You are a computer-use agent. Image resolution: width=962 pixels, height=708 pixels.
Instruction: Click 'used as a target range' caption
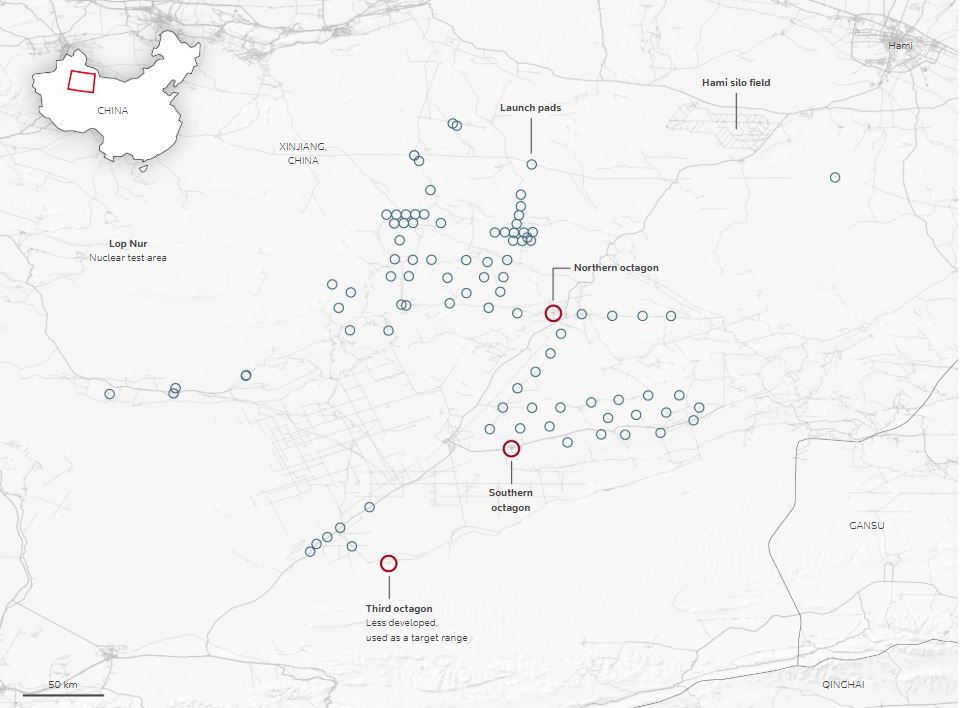417,638
